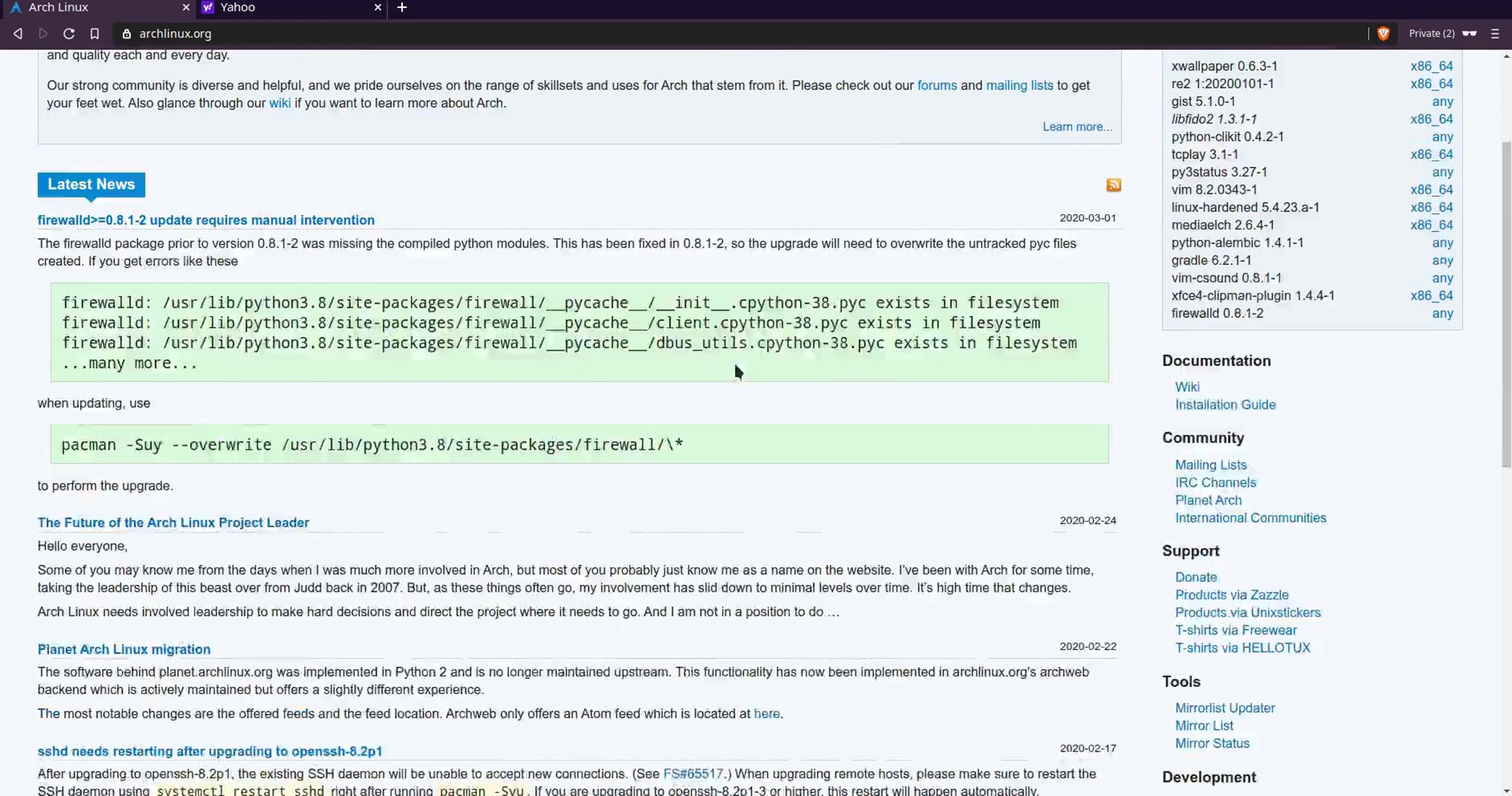Open the linux-hardened 5.4.23.a-1 package
The image size is (1512, 796).
coord(1245,207)
